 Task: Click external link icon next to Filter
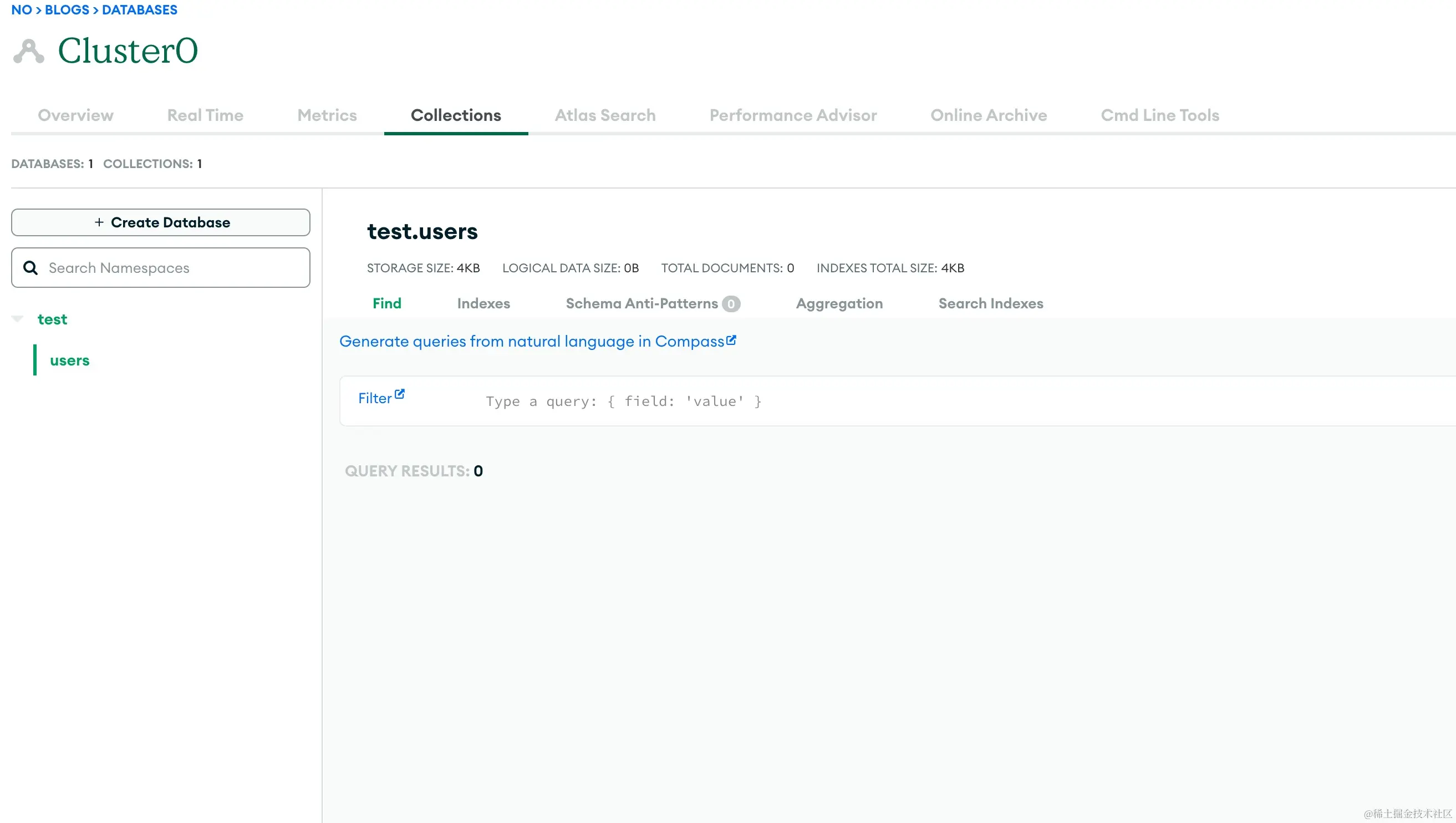coord(400,394)
